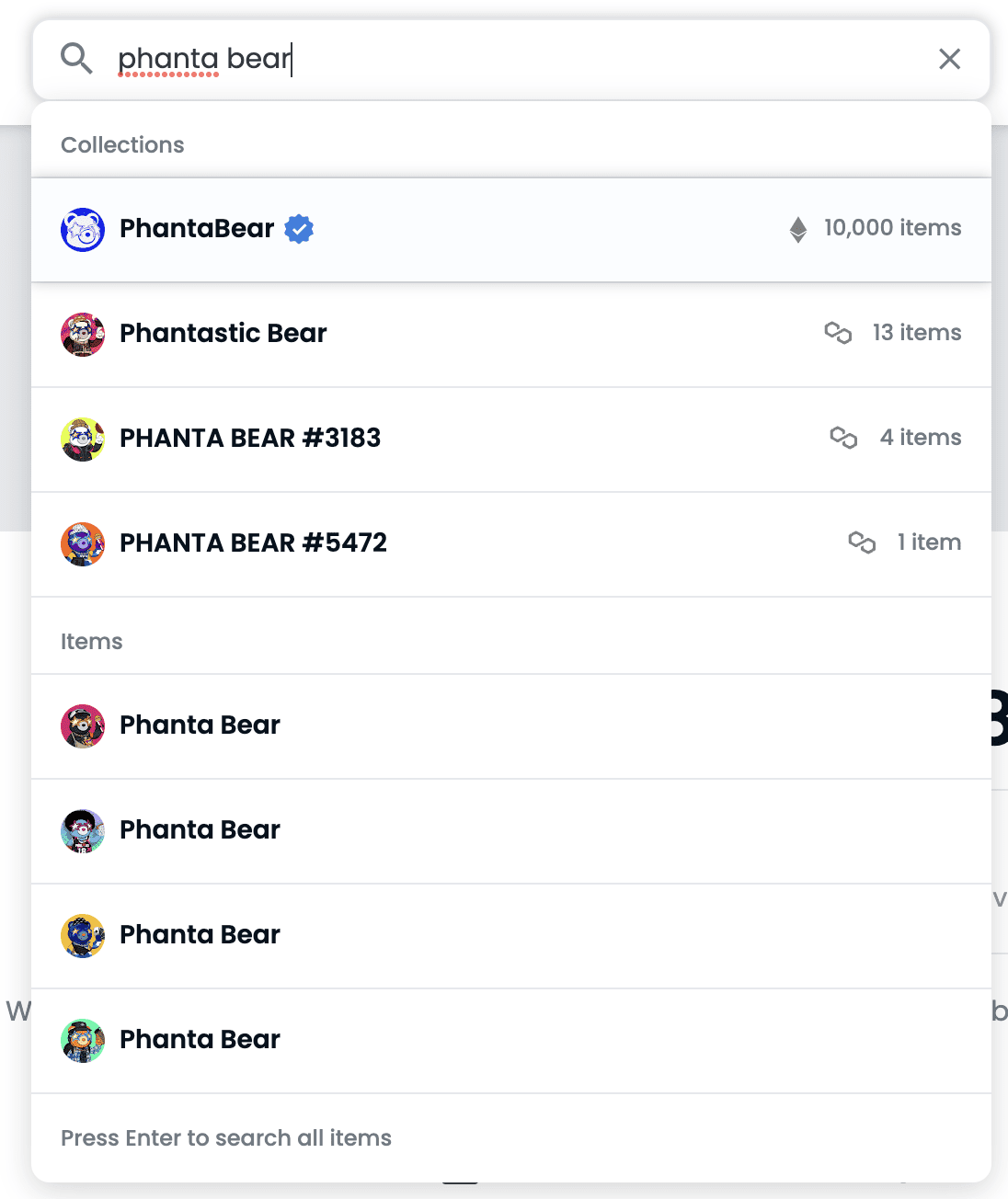Screen dimensions: 1008x1199
Task: Click inside the phanta bear search field
Action: click(x=515, y=59)
